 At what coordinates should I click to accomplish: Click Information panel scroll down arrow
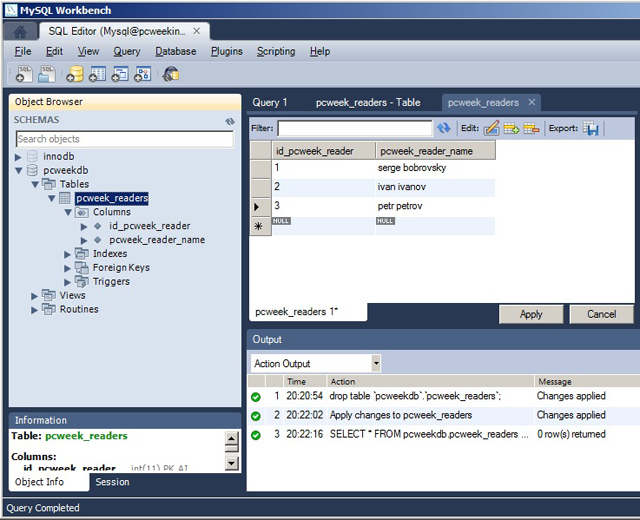231,463
